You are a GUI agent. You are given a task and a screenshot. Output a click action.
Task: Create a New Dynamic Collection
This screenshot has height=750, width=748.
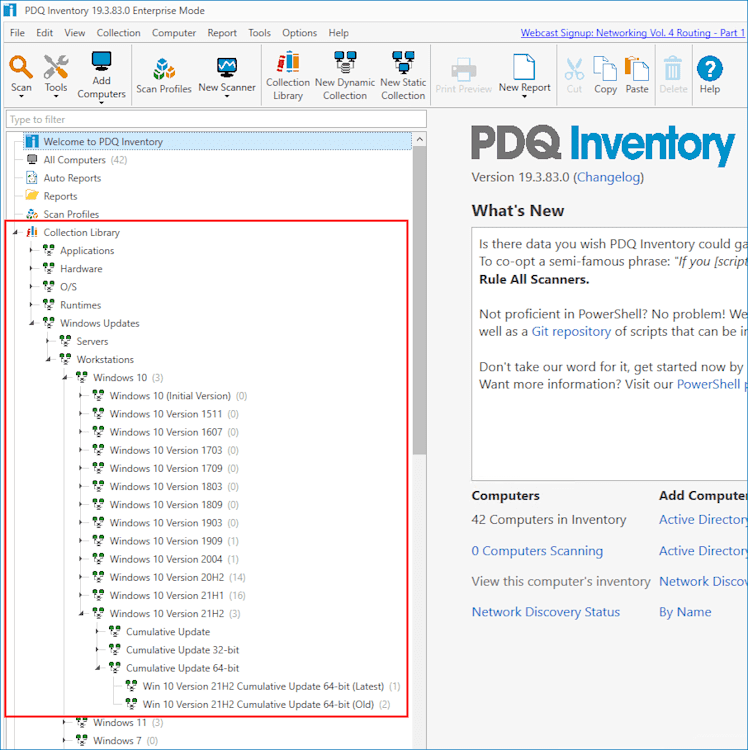click(x=345, y=76)
